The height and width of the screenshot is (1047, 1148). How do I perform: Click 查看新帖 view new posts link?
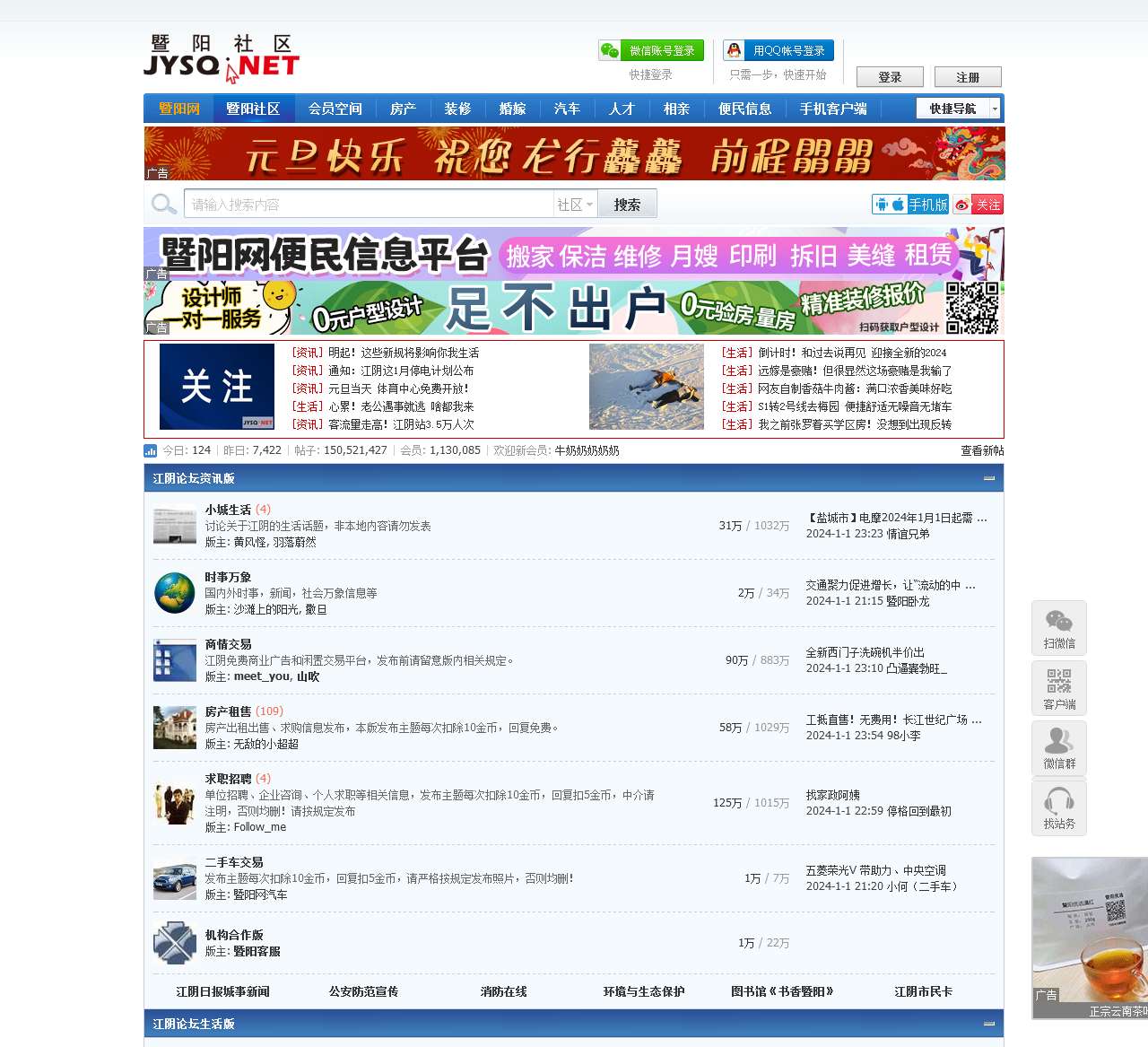(982, 450)
